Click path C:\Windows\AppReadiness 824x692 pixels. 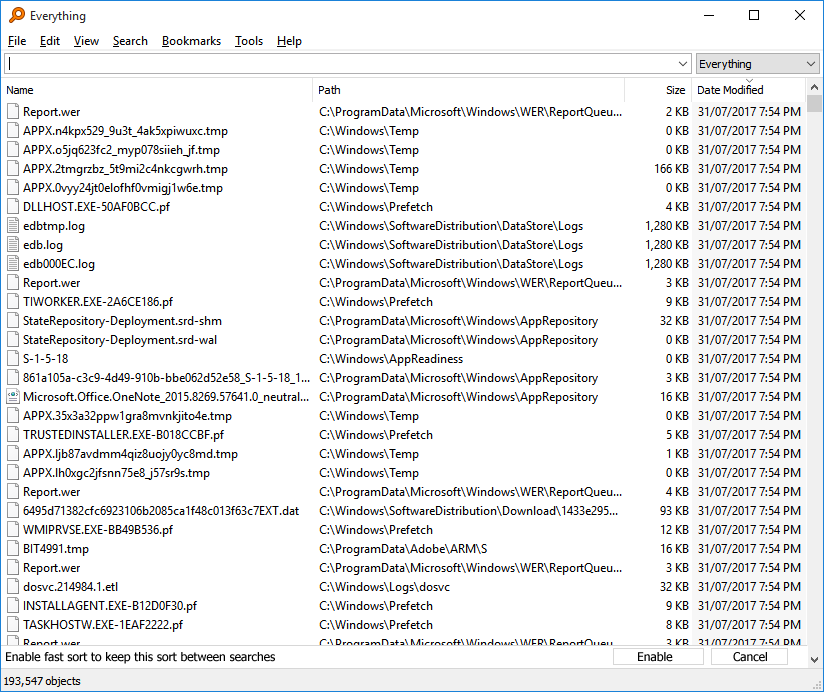click(391, 359)
